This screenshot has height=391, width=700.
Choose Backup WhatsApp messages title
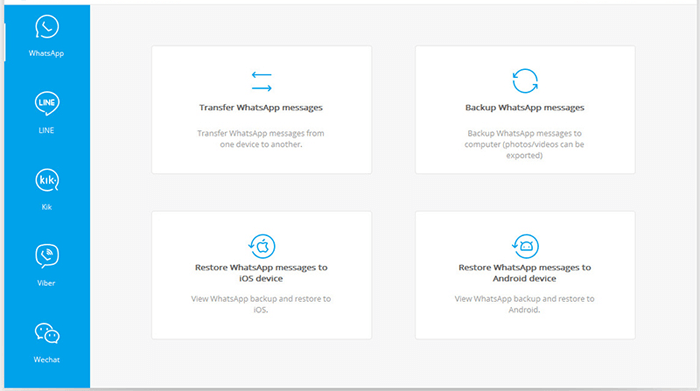tap(525, 108)
